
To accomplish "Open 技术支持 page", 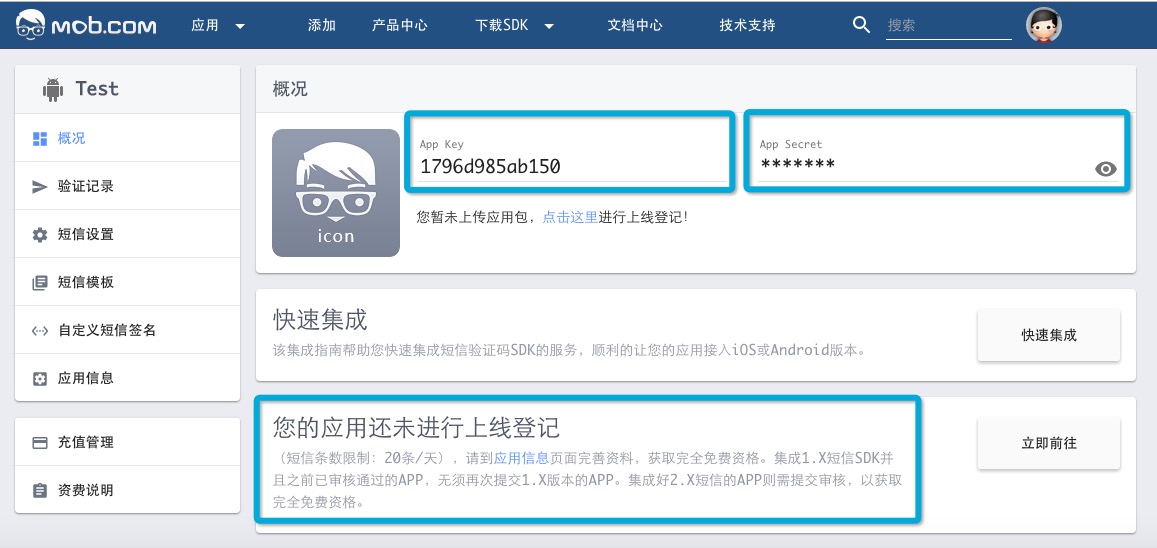I will [747, 25].
